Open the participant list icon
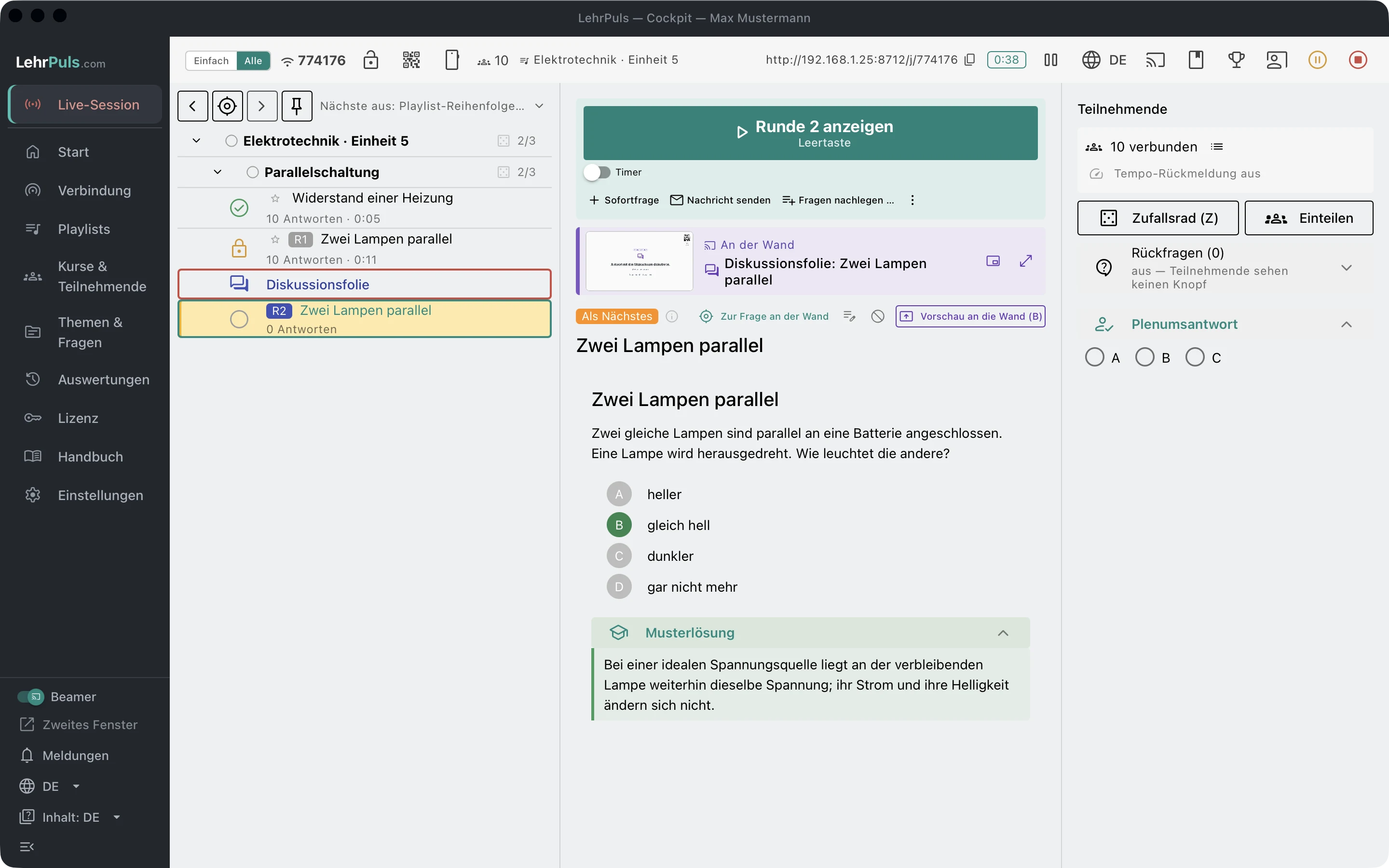 [1217, 147]
